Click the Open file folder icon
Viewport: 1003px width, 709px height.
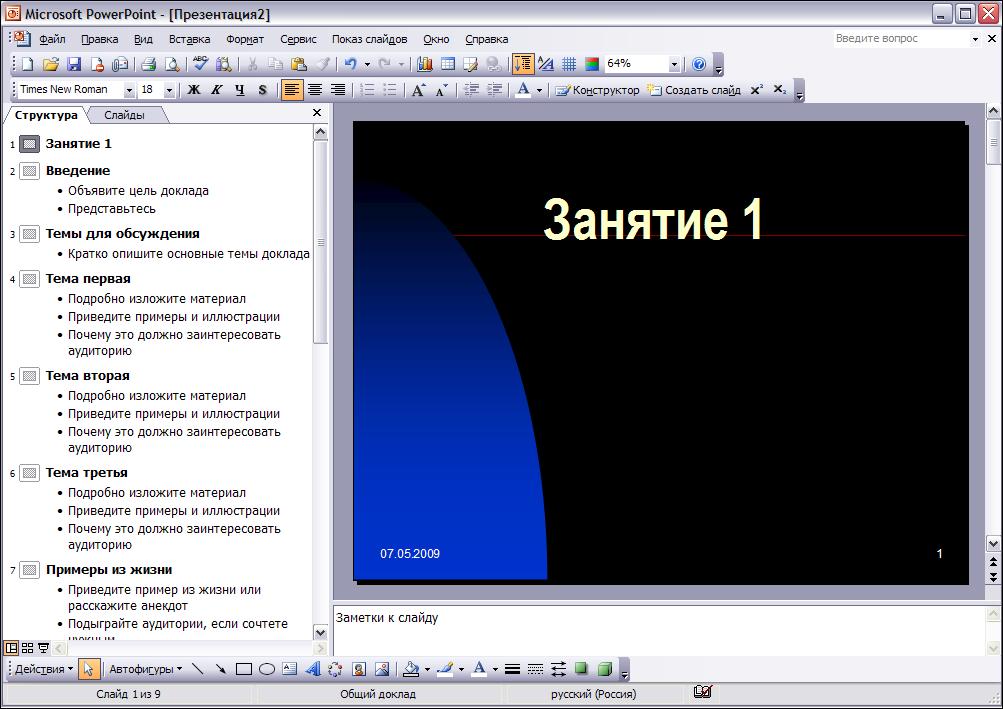click(51, 64)
